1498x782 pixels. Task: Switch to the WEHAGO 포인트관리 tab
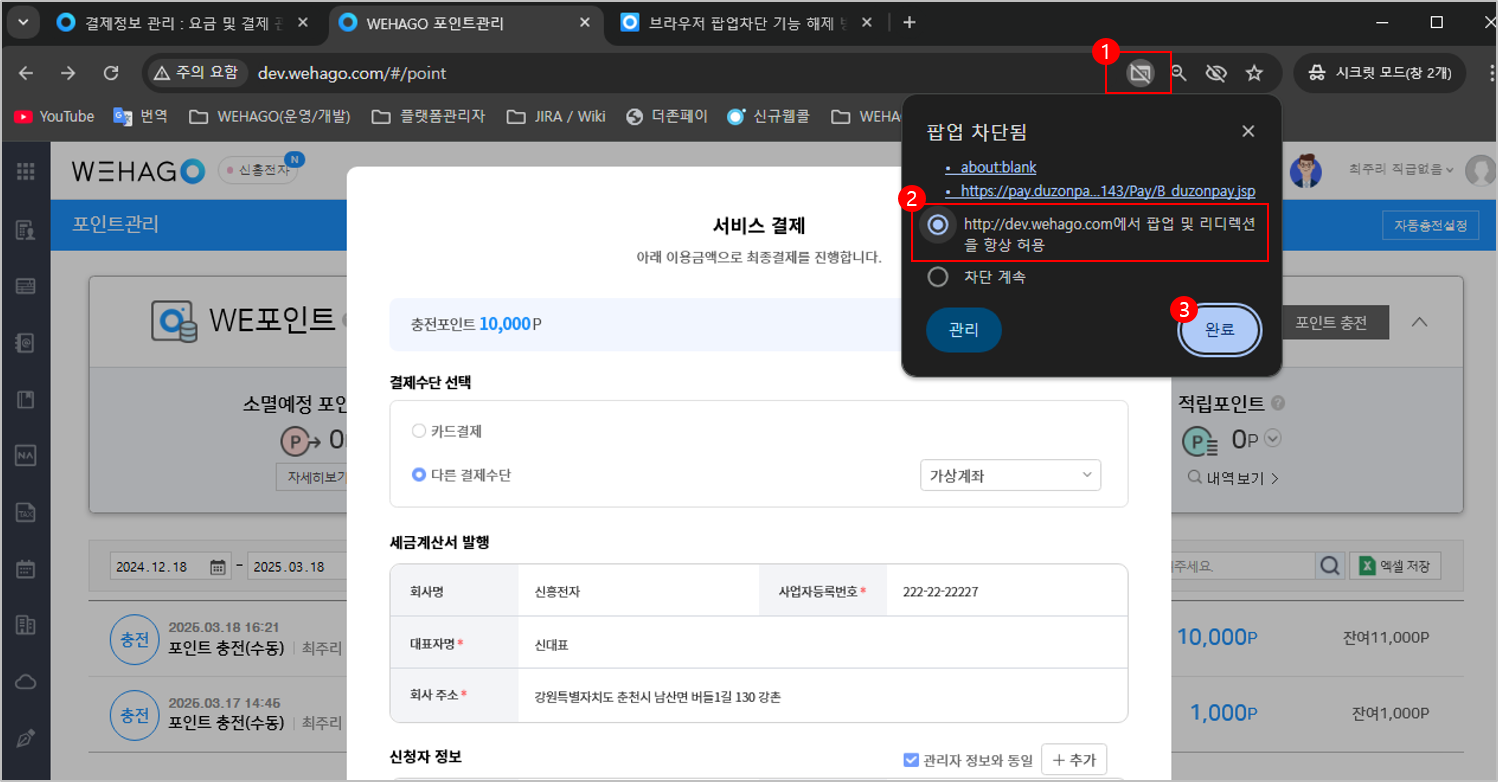pos(467,23)
